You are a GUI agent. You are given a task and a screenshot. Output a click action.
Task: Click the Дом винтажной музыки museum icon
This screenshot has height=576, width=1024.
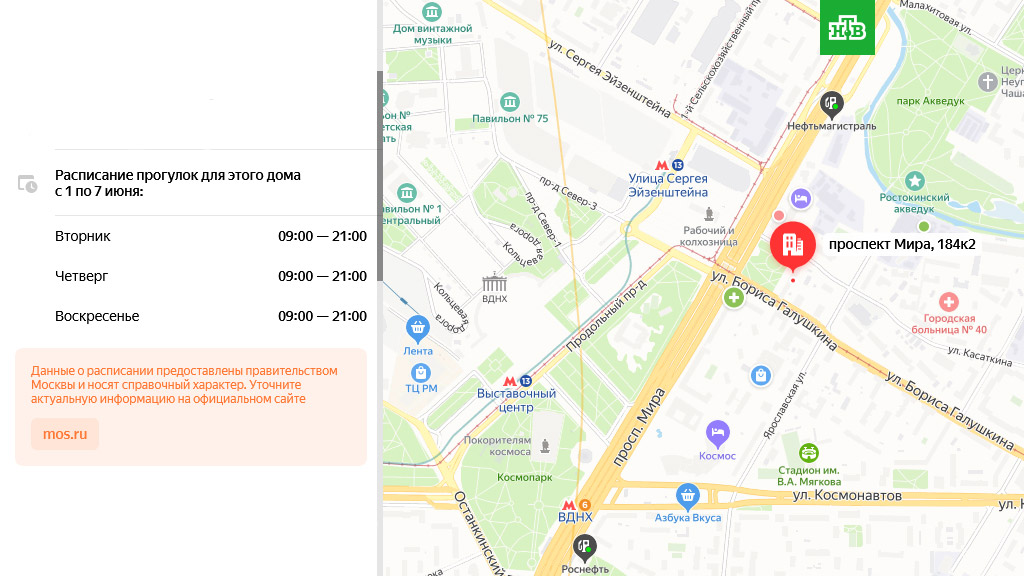coord(431,12)
